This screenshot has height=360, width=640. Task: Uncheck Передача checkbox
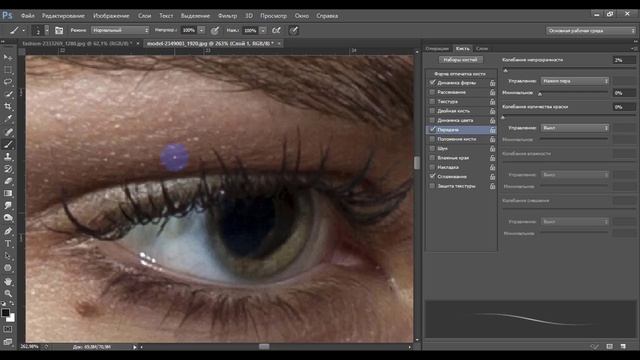(x=432, y=129)
